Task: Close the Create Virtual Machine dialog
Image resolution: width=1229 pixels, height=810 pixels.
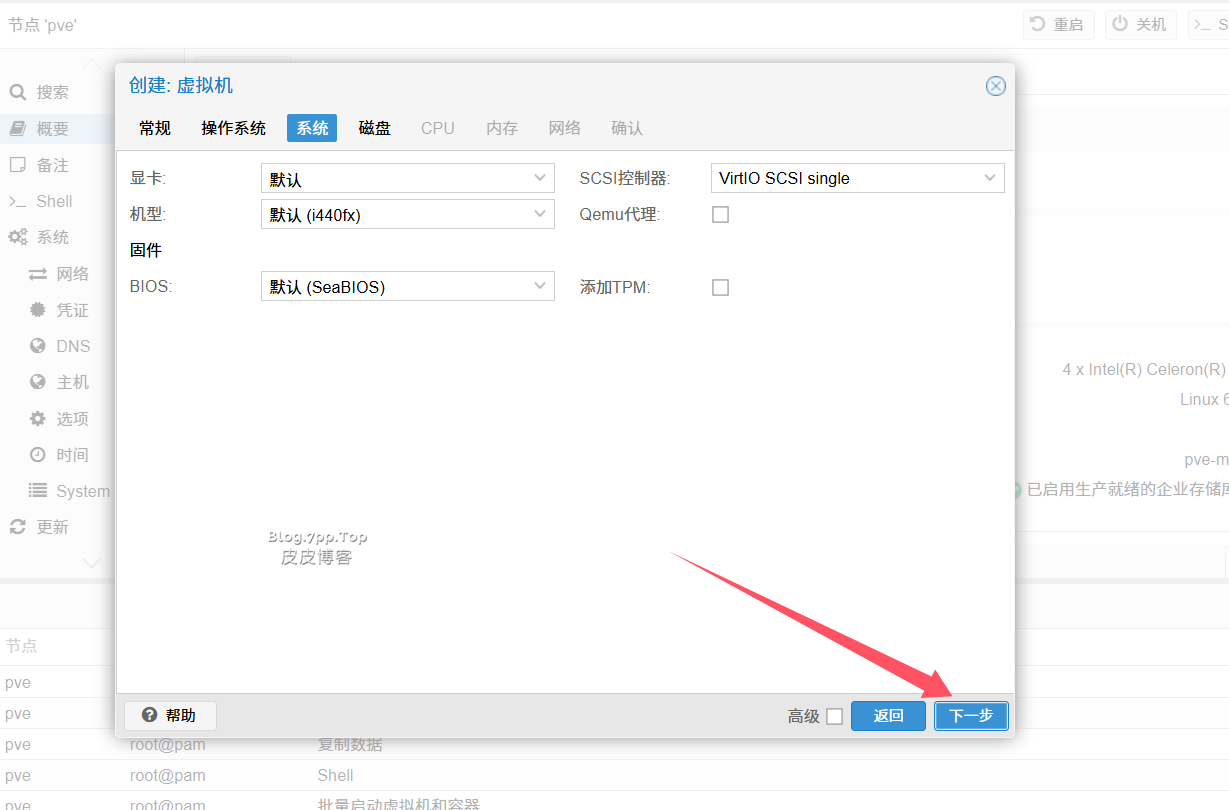Action: pos(995,86)
